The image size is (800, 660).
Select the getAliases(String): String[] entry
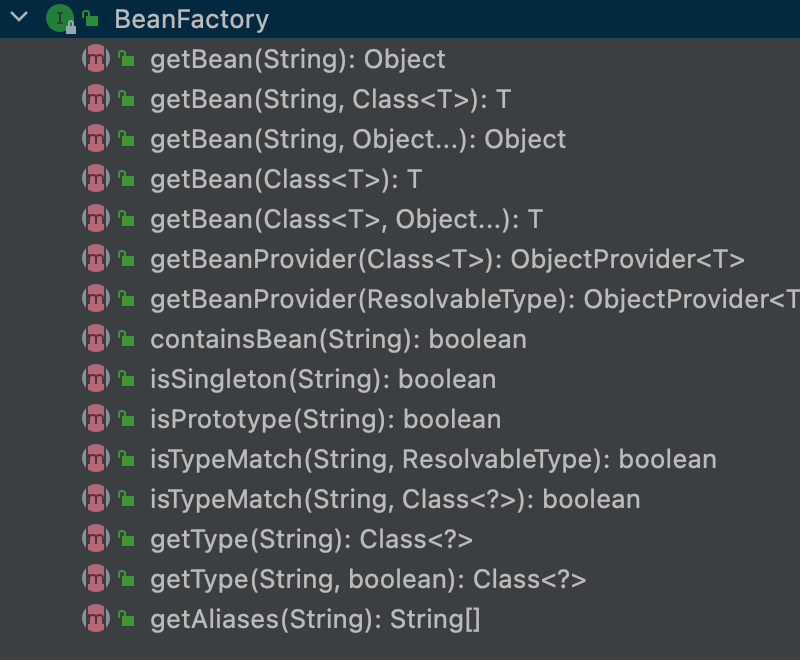(x=315, y=619)
